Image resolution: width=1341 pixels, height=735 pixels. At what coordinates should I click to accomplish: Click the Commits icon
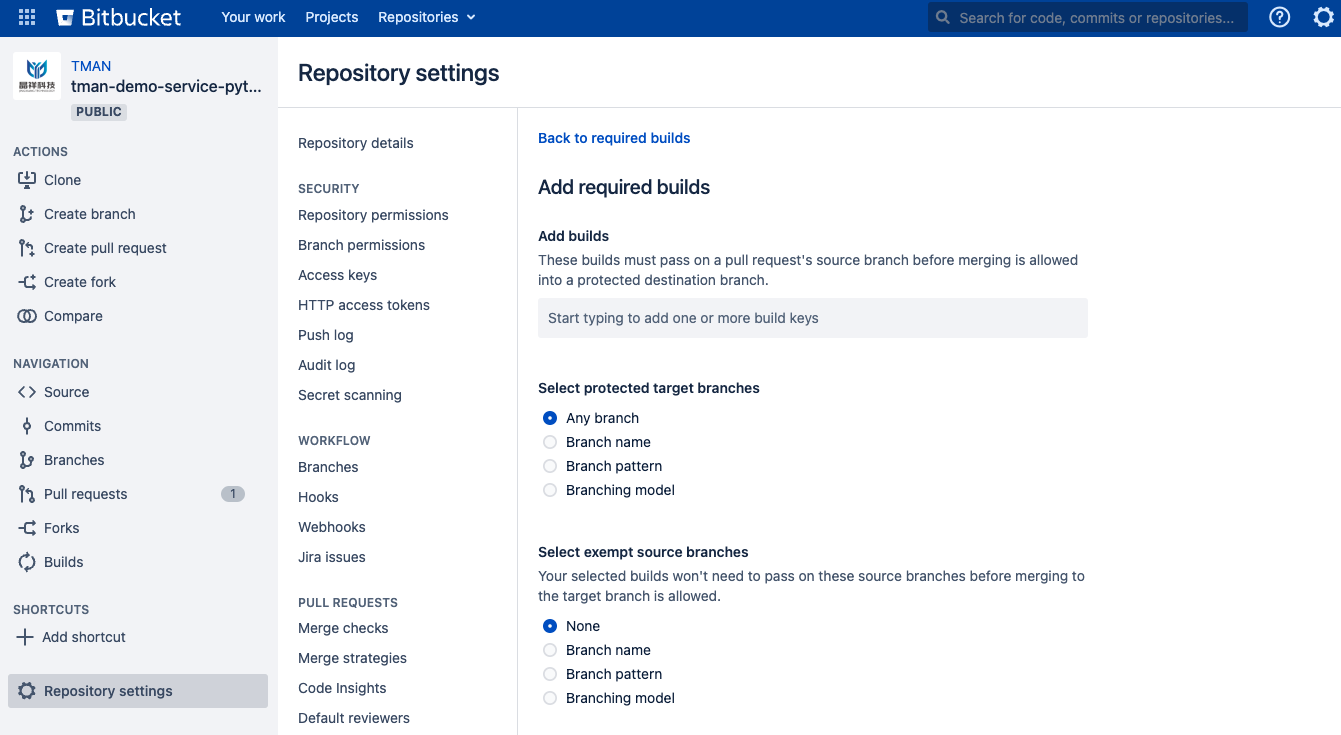[27, 426]
